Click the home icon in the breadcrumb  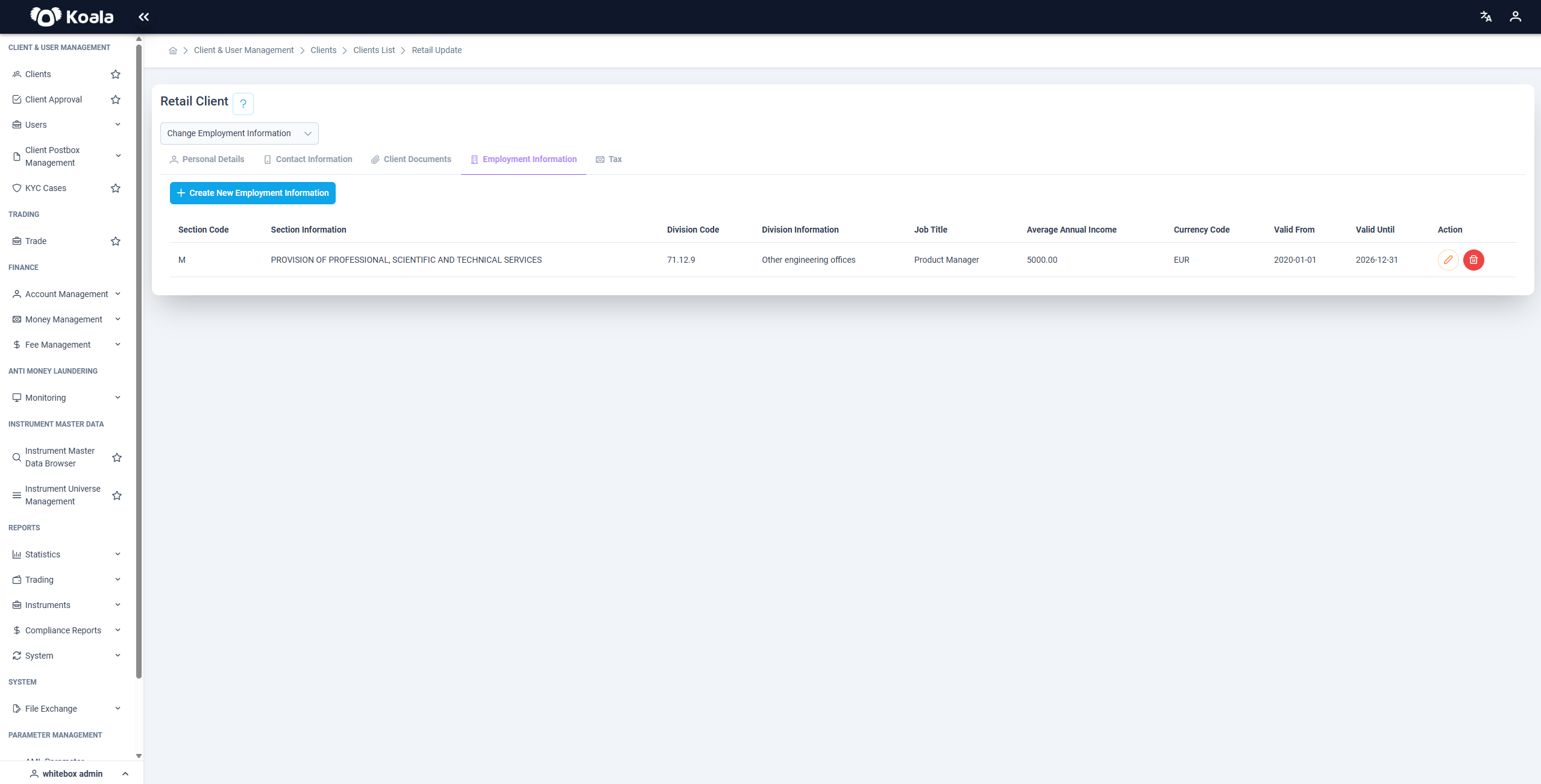coord(173,51)
